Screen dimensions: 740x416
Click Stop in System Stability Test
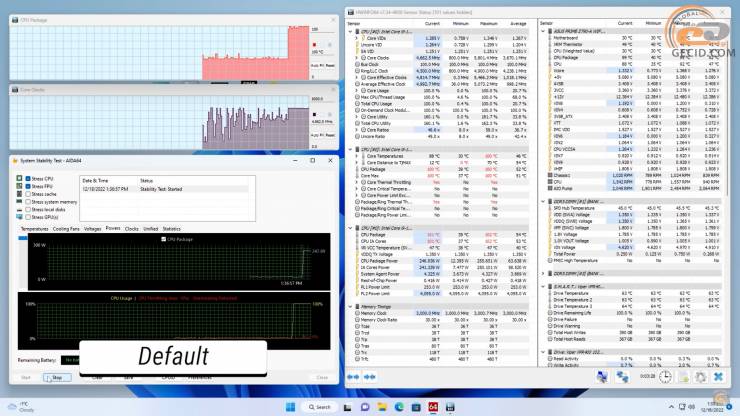tap(57, 377)
